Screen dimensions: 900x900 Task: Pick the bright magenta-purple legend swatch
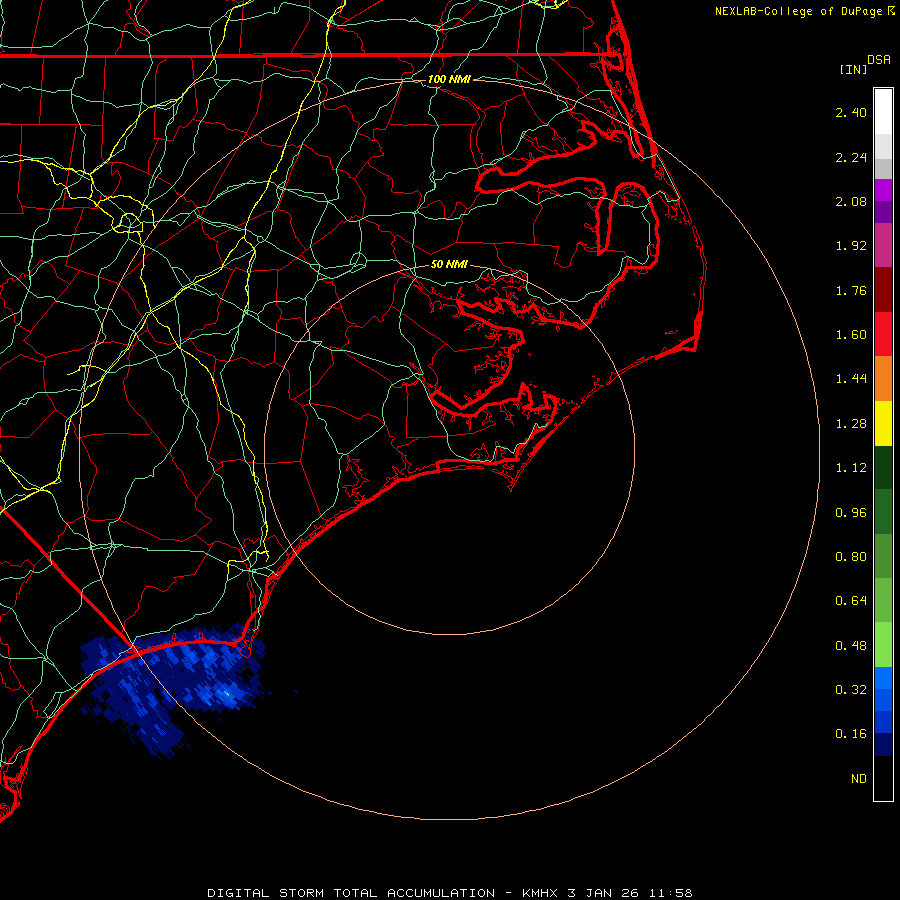coord(883,190)
